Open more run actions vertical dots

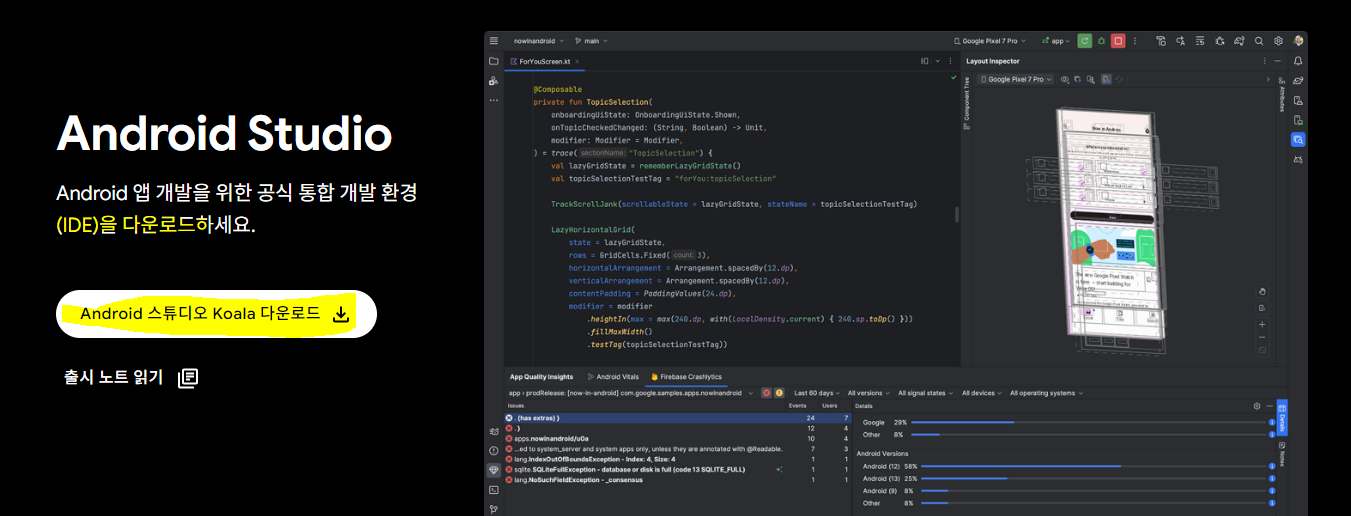coord(1134,41)
